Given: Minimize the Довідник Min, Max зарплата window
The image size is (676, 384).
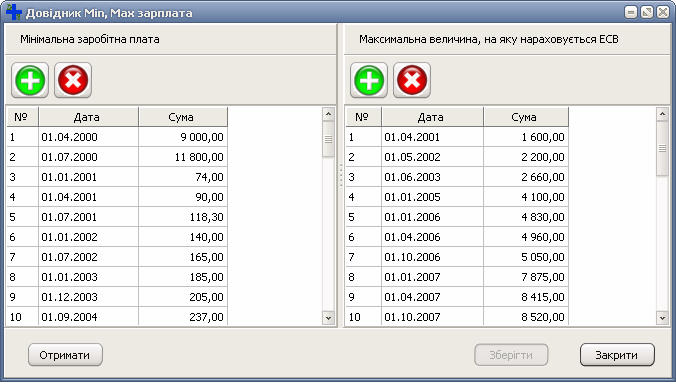Looking at the screenshot, I should coord(631,12).
